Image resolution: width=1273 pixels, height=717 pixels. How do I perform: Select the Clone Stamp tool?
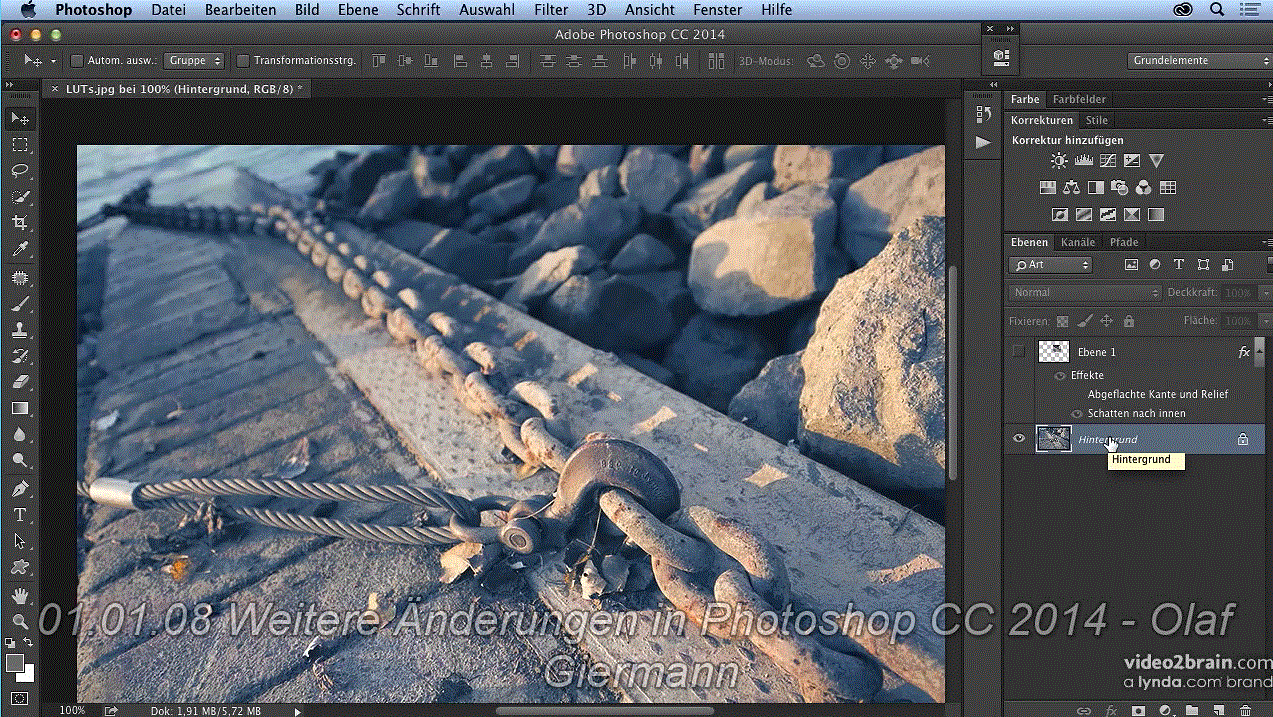[x=19, y=330]
